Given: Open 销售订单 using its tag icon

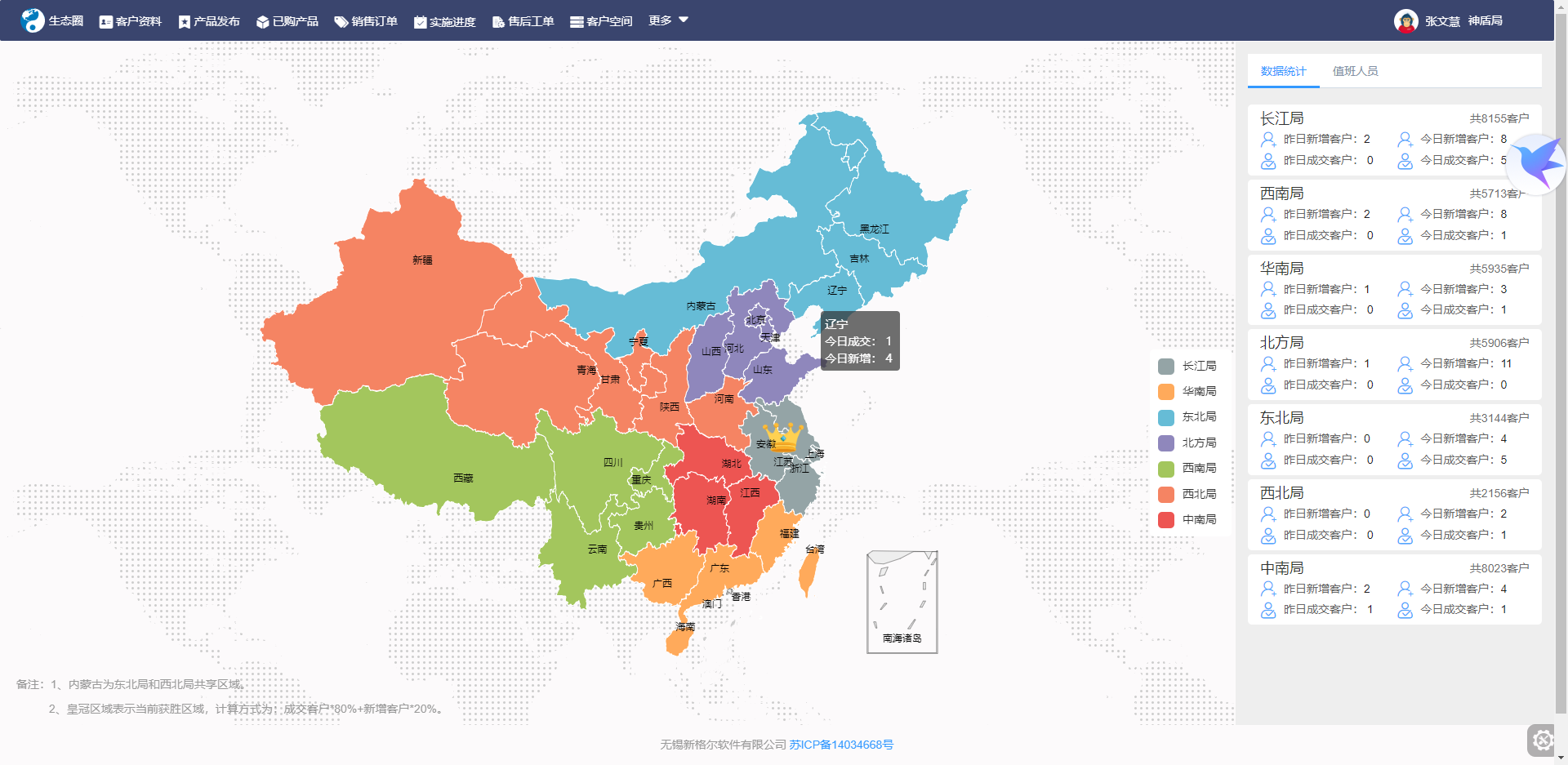Looking at the screenshot, I should pyautogui.click(x=340, y=21).
